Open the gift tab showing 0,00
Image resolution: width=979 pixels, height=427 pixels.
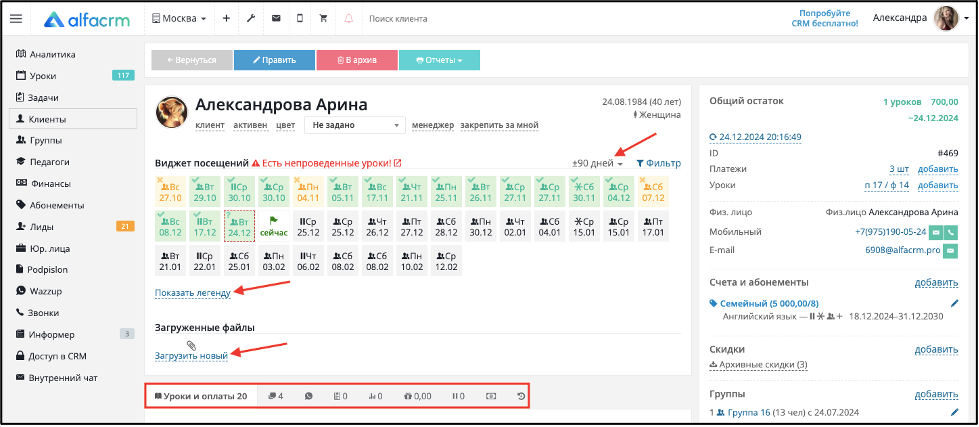point(417,396)
